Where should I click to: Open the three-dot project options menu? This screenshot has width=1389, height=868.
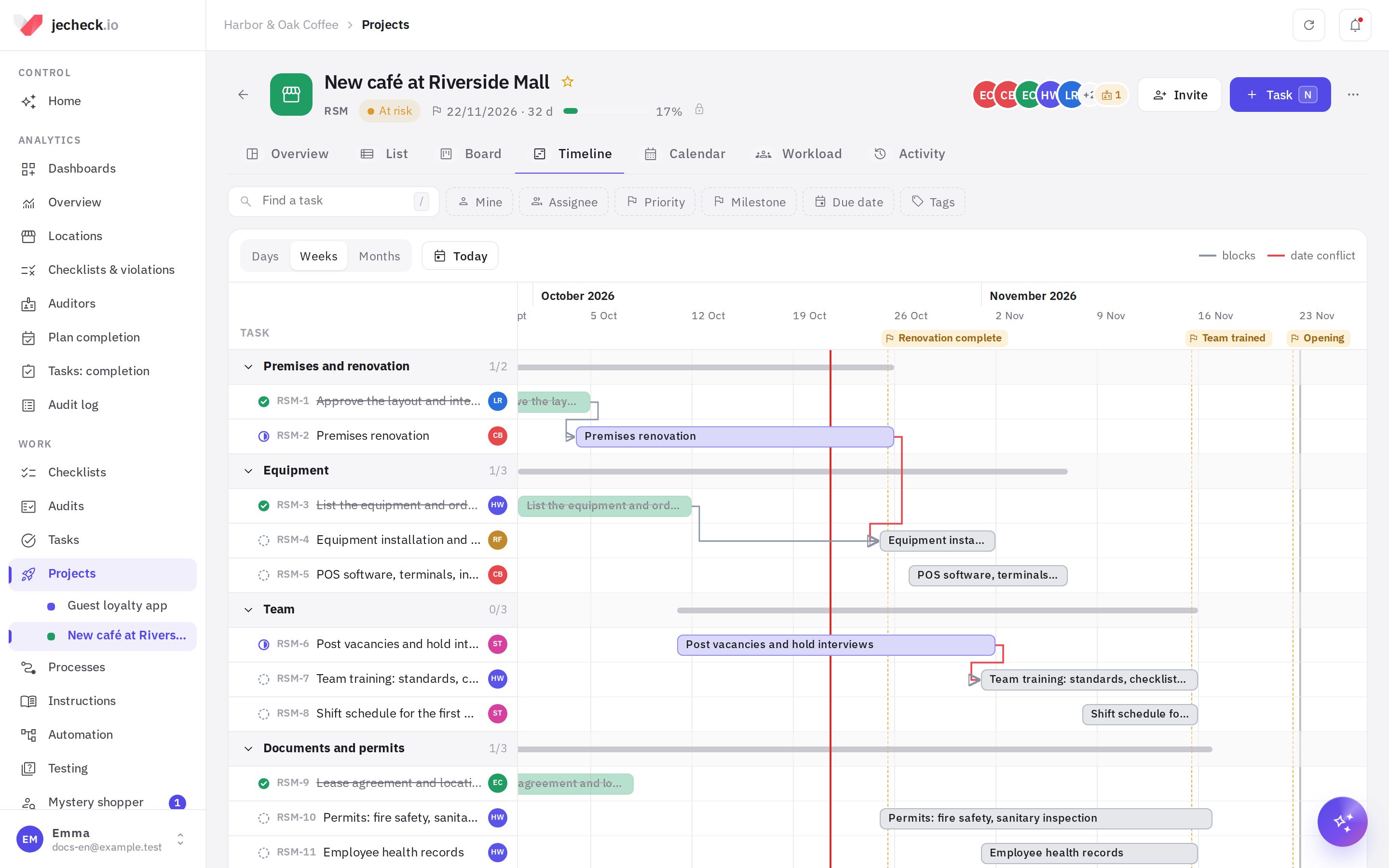click(x=1353, y=95)
